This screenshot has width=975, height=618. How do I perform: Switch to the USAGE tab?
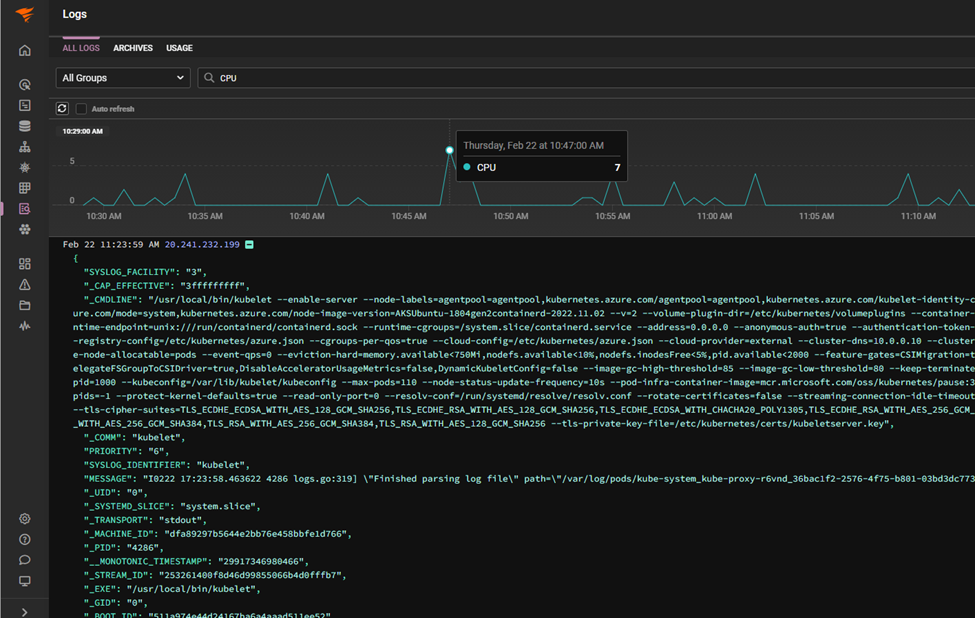179,48
